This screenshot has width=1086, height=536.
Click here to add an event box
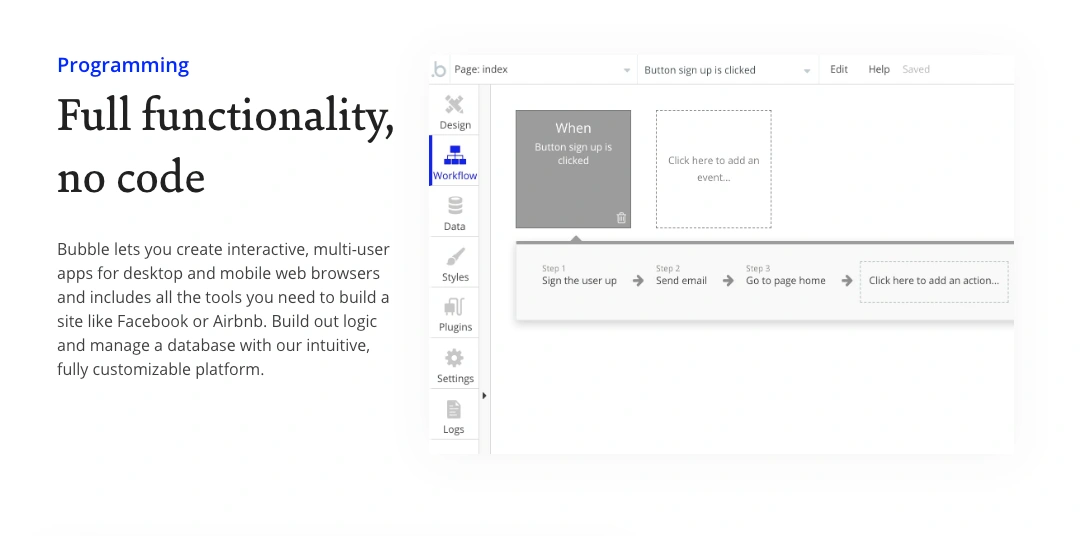[x=713, y=169]
